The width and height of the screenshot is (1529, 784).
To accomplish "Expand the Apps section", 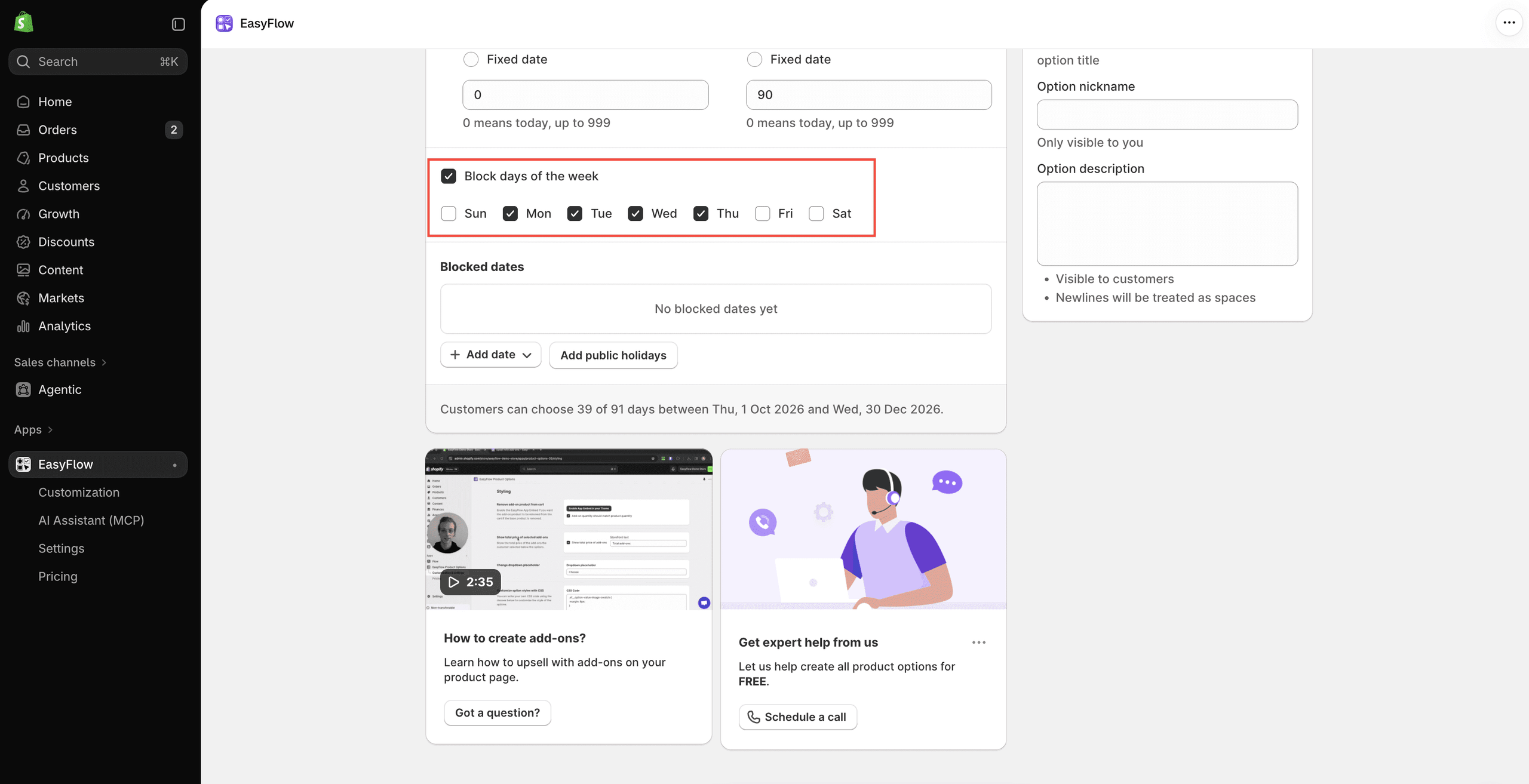I will (x=33, y=429).
